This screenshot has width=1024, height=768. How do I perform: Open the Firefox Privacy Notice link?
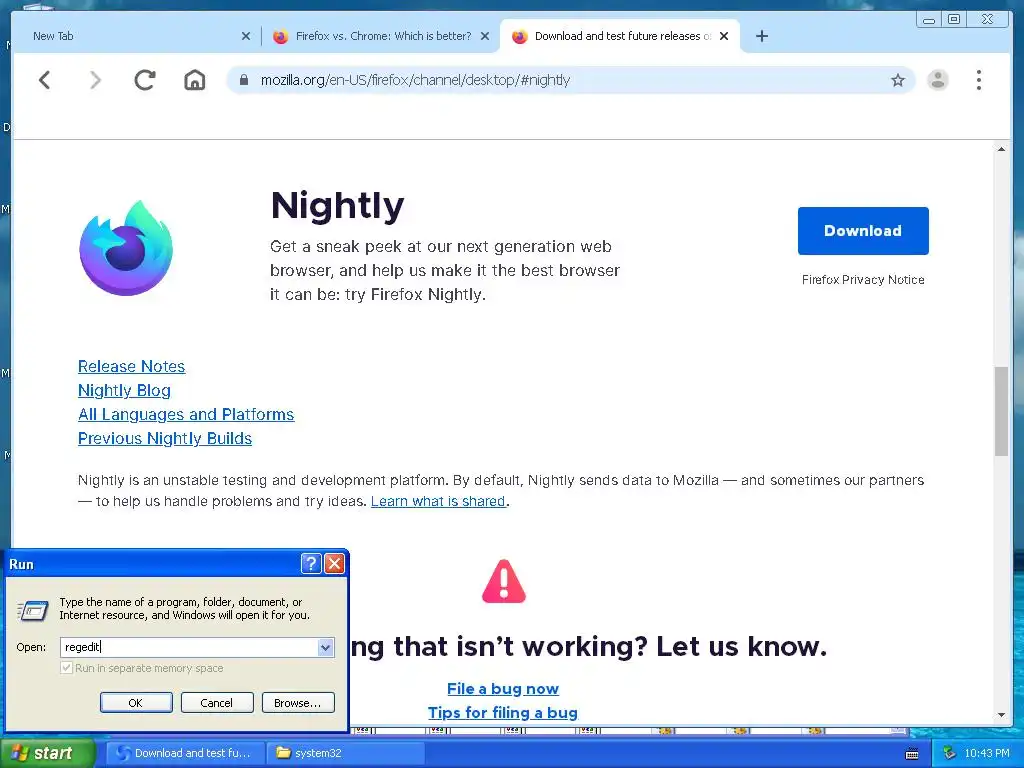(863, 280)
